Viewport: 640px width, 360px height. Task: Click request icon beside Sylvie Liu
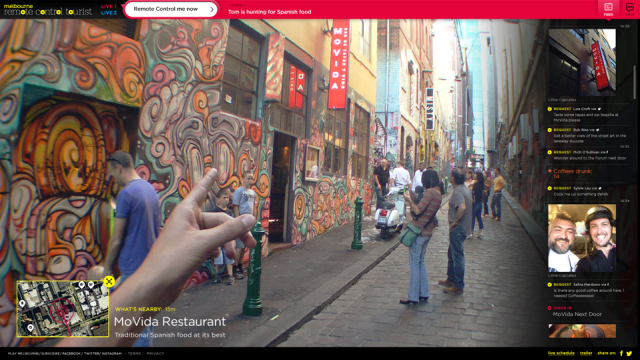[549, 189]
